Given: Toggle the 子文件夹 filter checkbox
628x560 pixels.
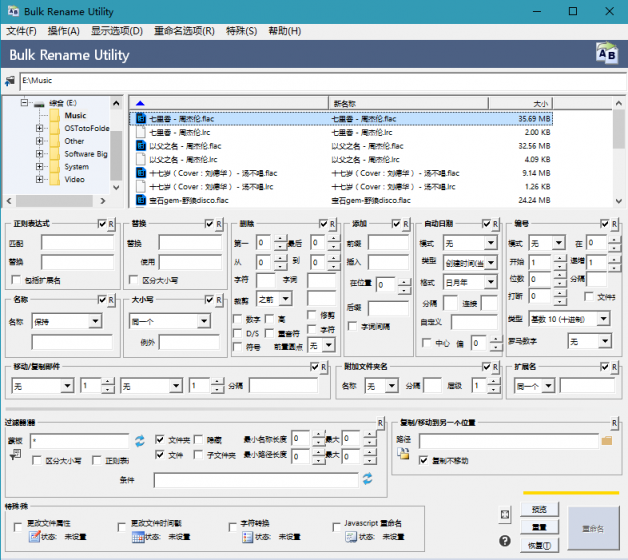Looking at the screenshot, I should 197,456.
